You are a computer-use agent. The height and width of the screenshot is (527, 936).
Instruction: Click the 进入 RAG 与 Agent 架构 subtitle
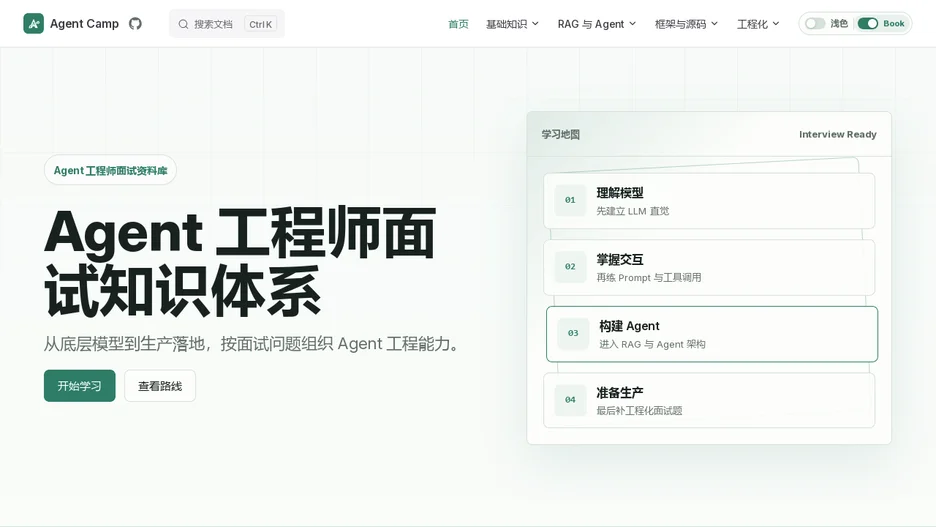652,344
